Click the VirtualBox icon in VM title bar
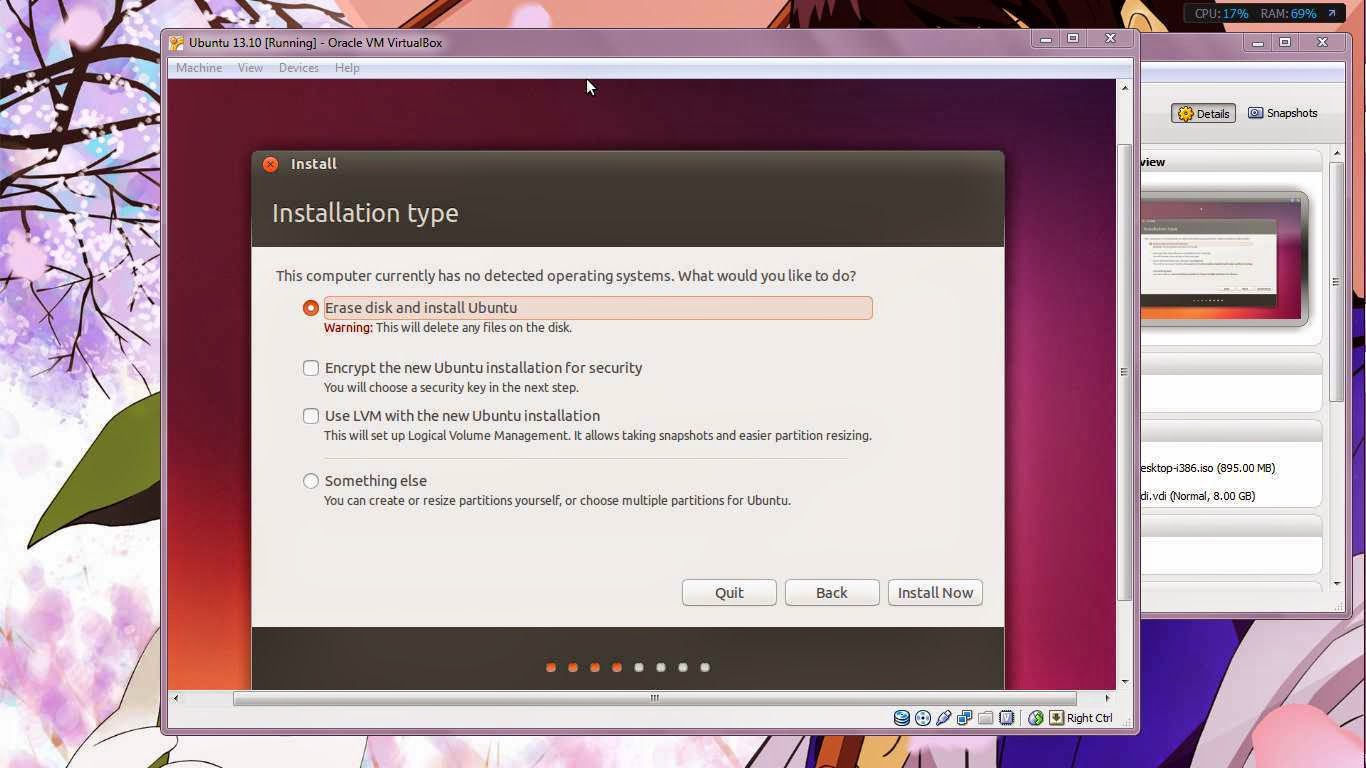 [177, 43]
